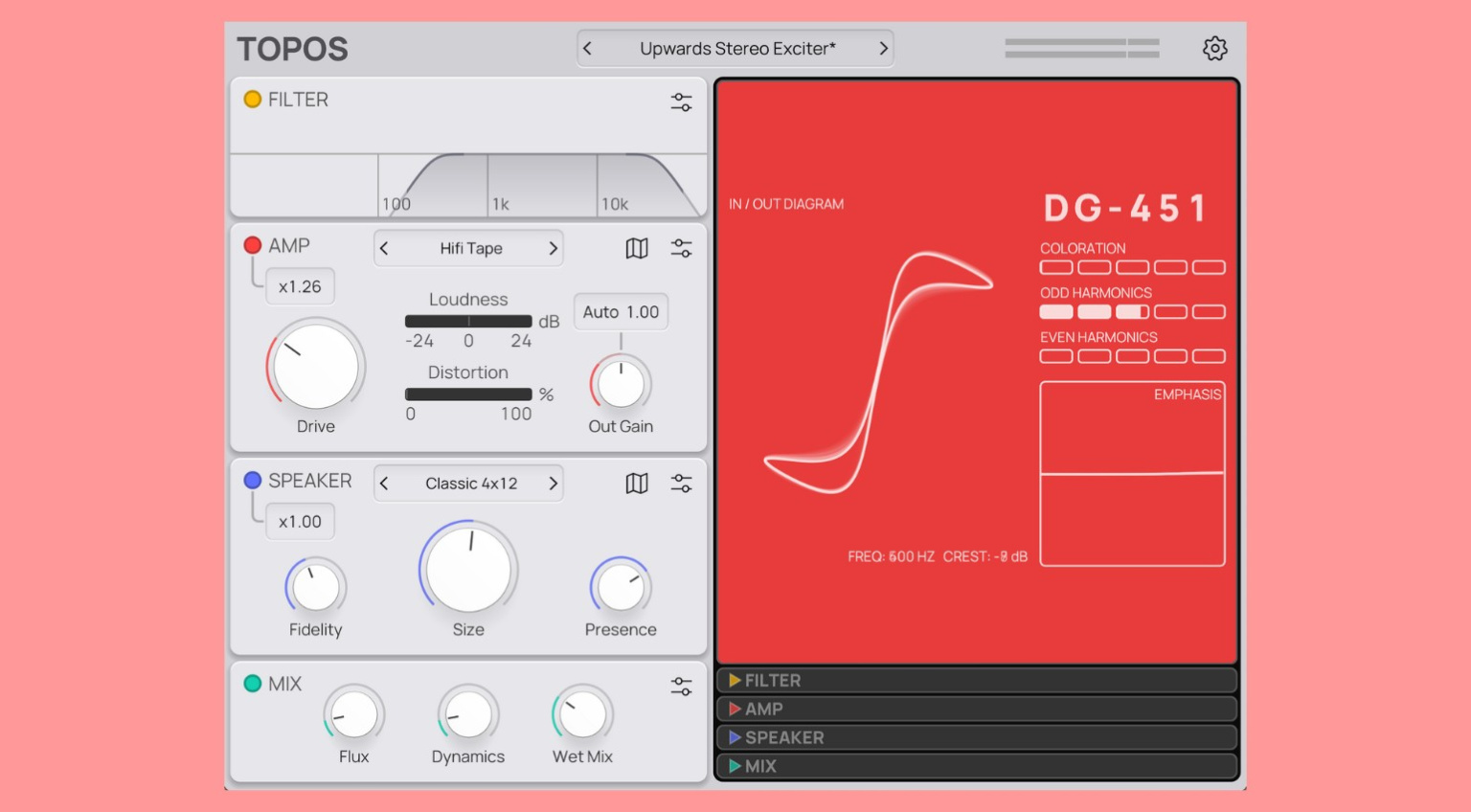The height and width of the screenshot is (812, 1471).
Task: Go to previous preset with left arrow
Action: [588, 49]
